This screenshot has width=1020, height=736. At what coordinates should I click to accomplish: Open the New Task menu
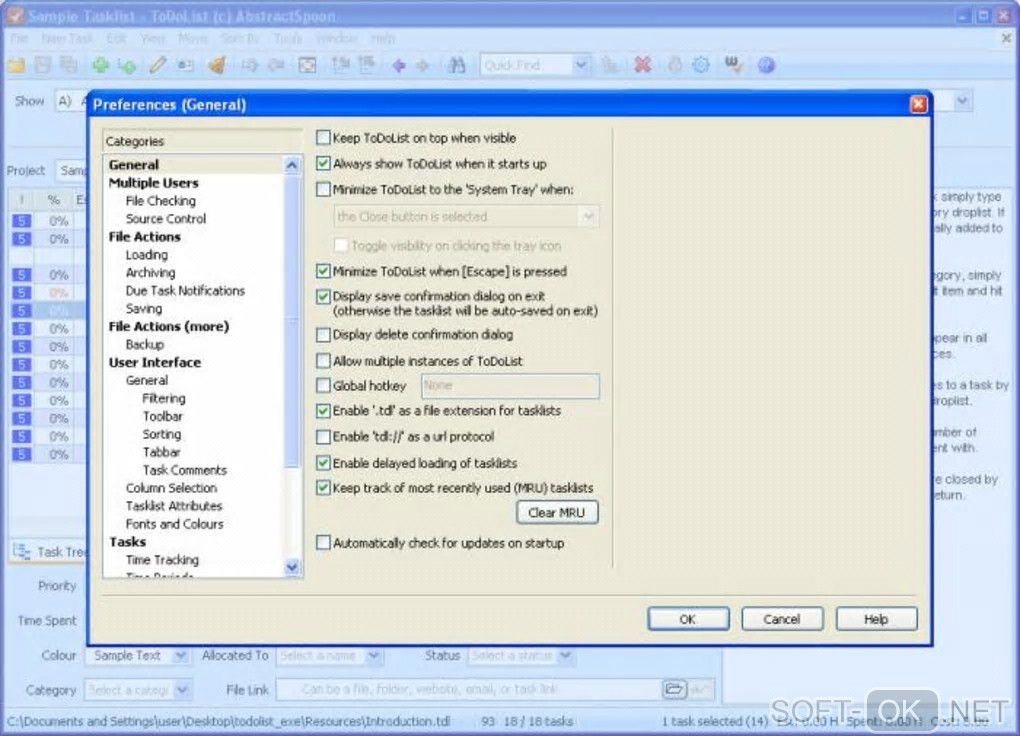pos(67,38)
